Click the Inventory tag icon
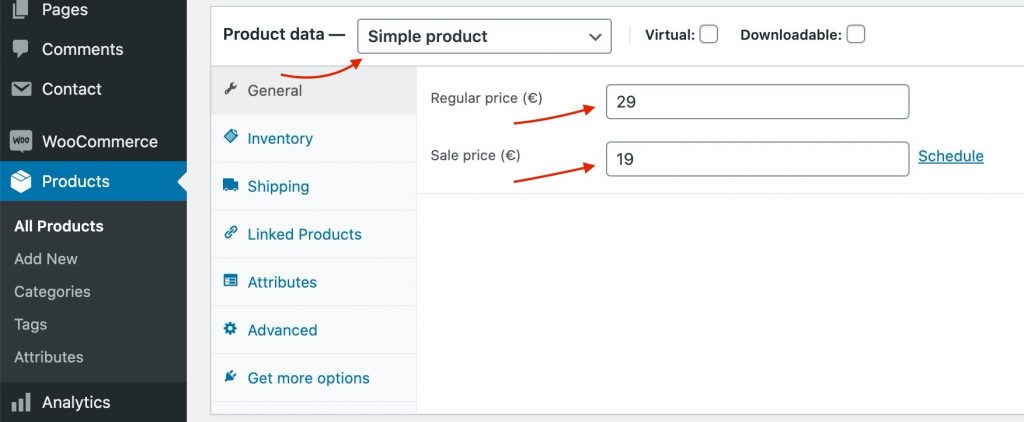This screenshot has width=1024, height=422. 231,137
